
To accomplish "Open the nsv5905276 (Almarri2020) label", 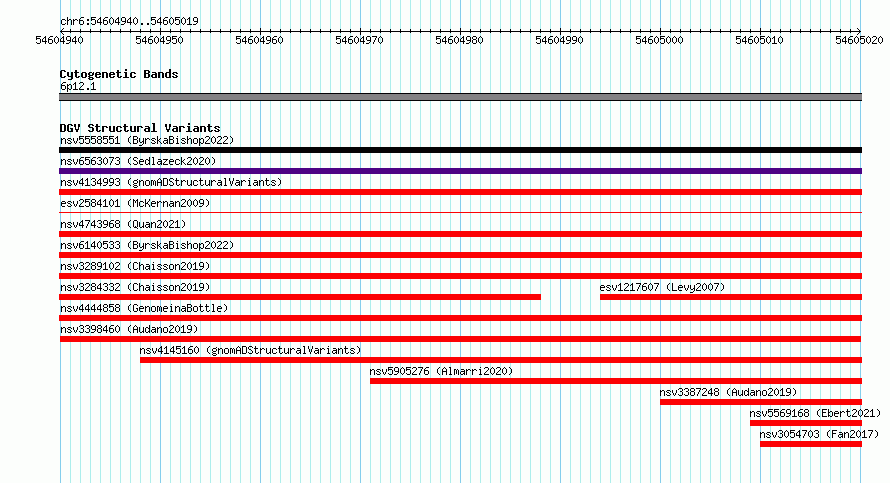I will (441, 371).
